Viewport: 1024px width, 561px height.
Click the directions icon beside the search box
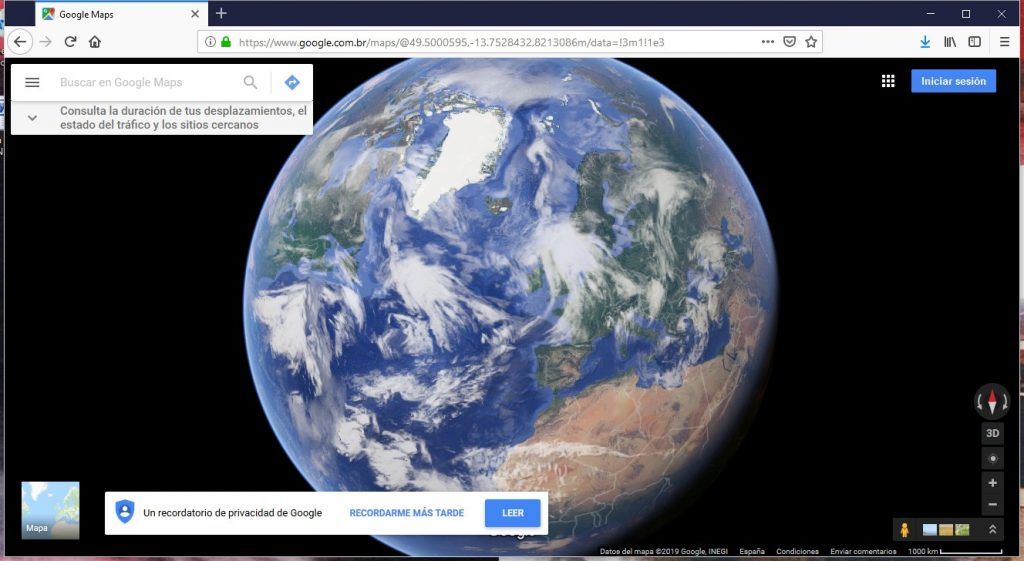coord(292,82)
